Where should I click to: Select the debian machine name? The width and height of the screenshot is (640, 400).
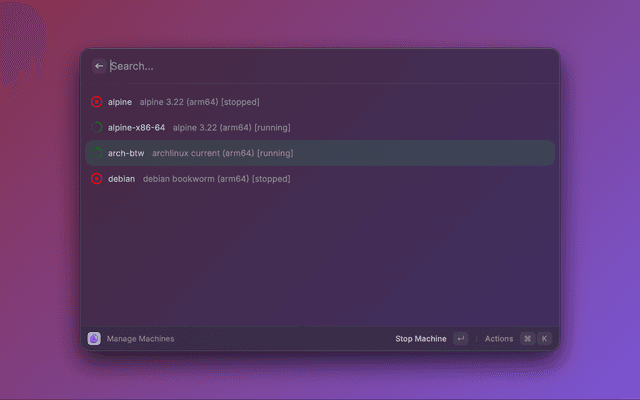coord(121,179)
